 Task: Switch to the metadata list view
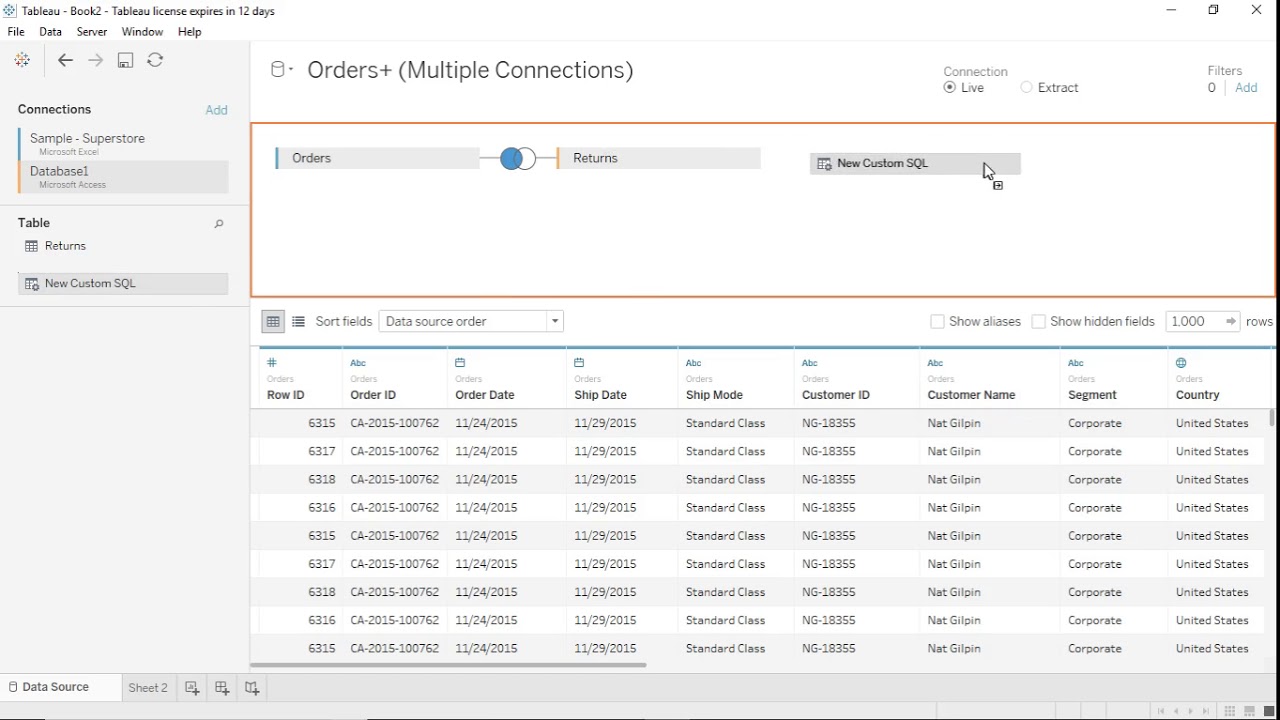point(298,322)
